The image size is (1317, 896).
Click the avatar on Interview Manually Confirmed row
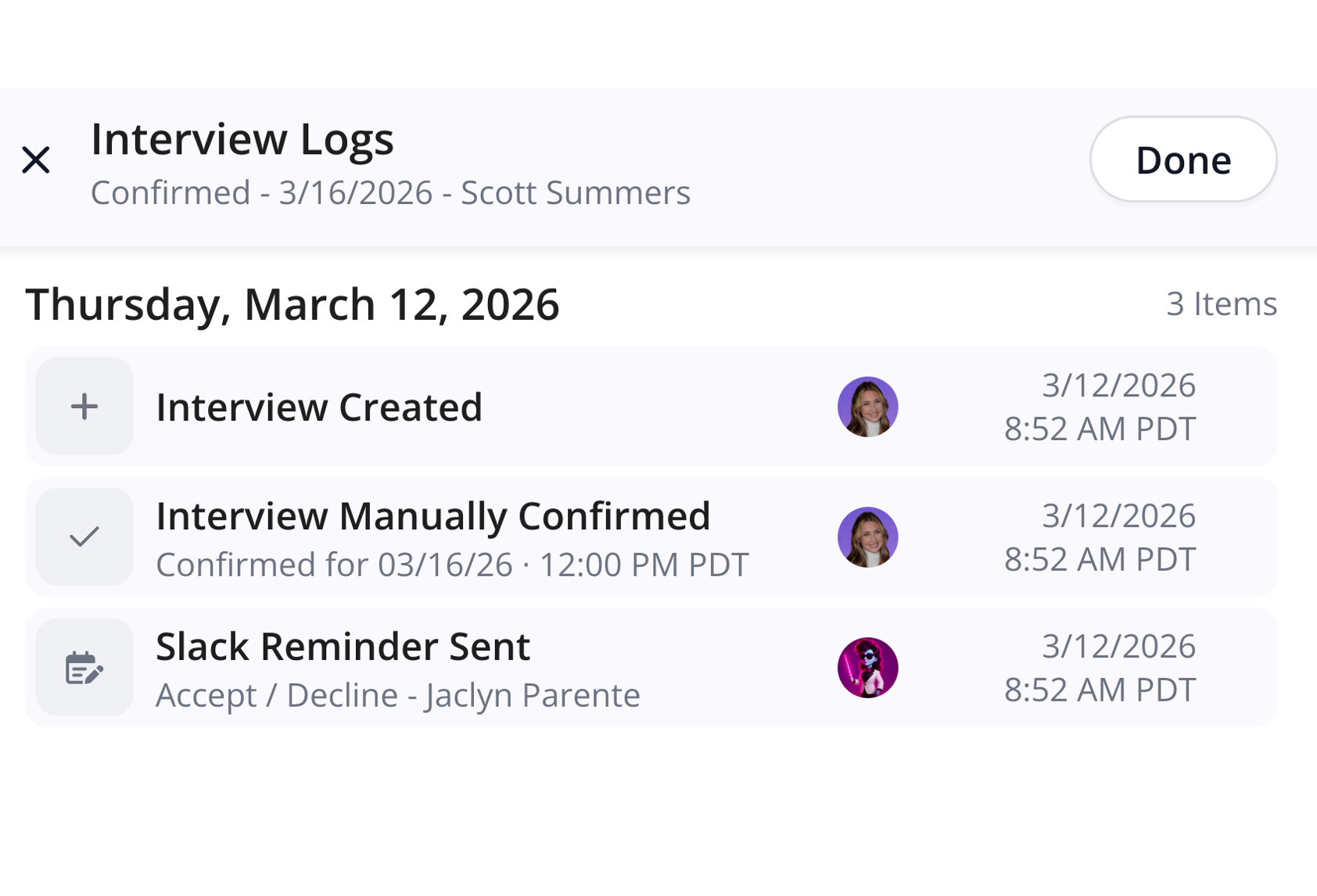coord(867,537)
